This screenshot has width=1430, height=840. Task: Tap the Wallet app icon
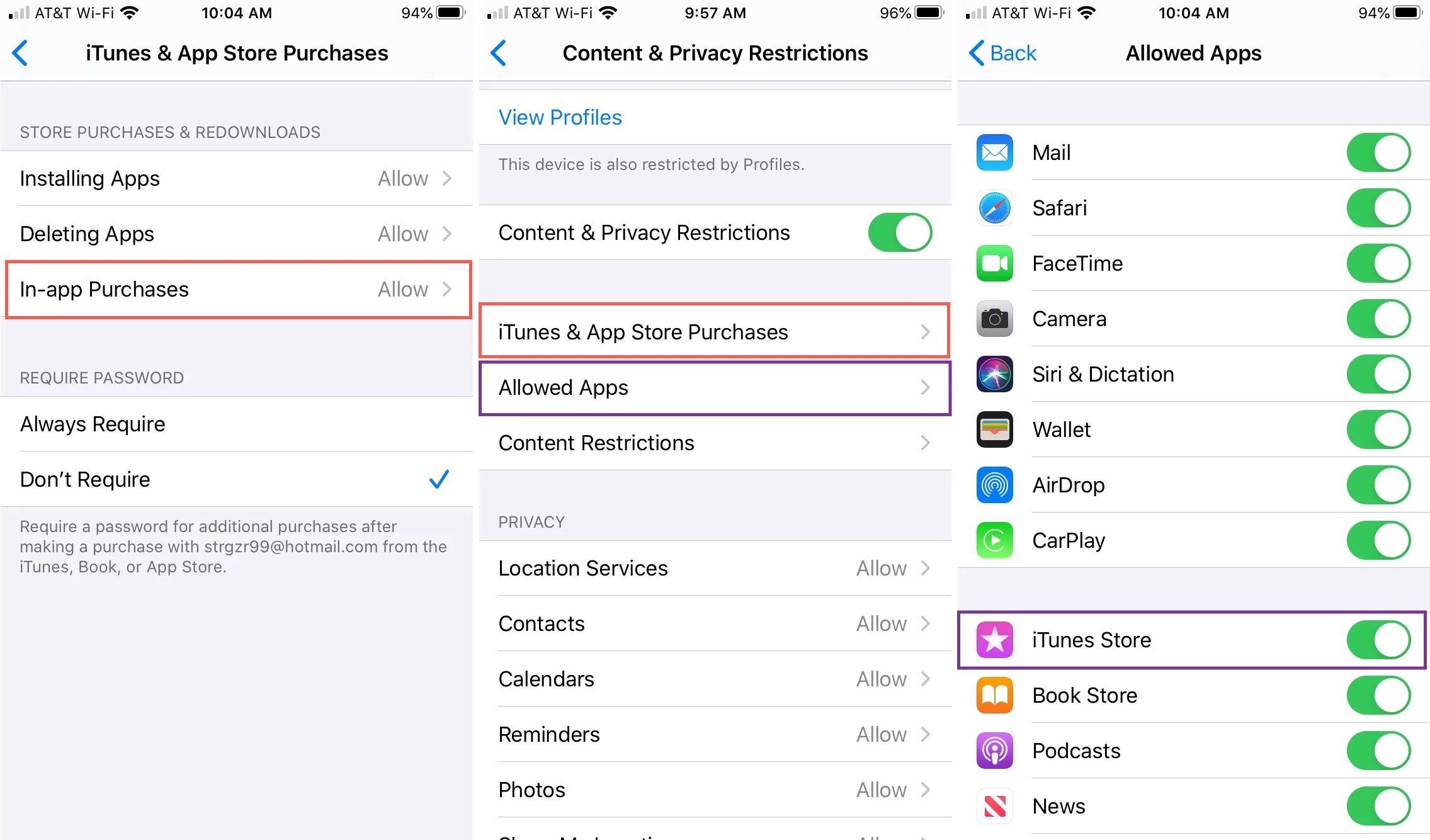994,429
